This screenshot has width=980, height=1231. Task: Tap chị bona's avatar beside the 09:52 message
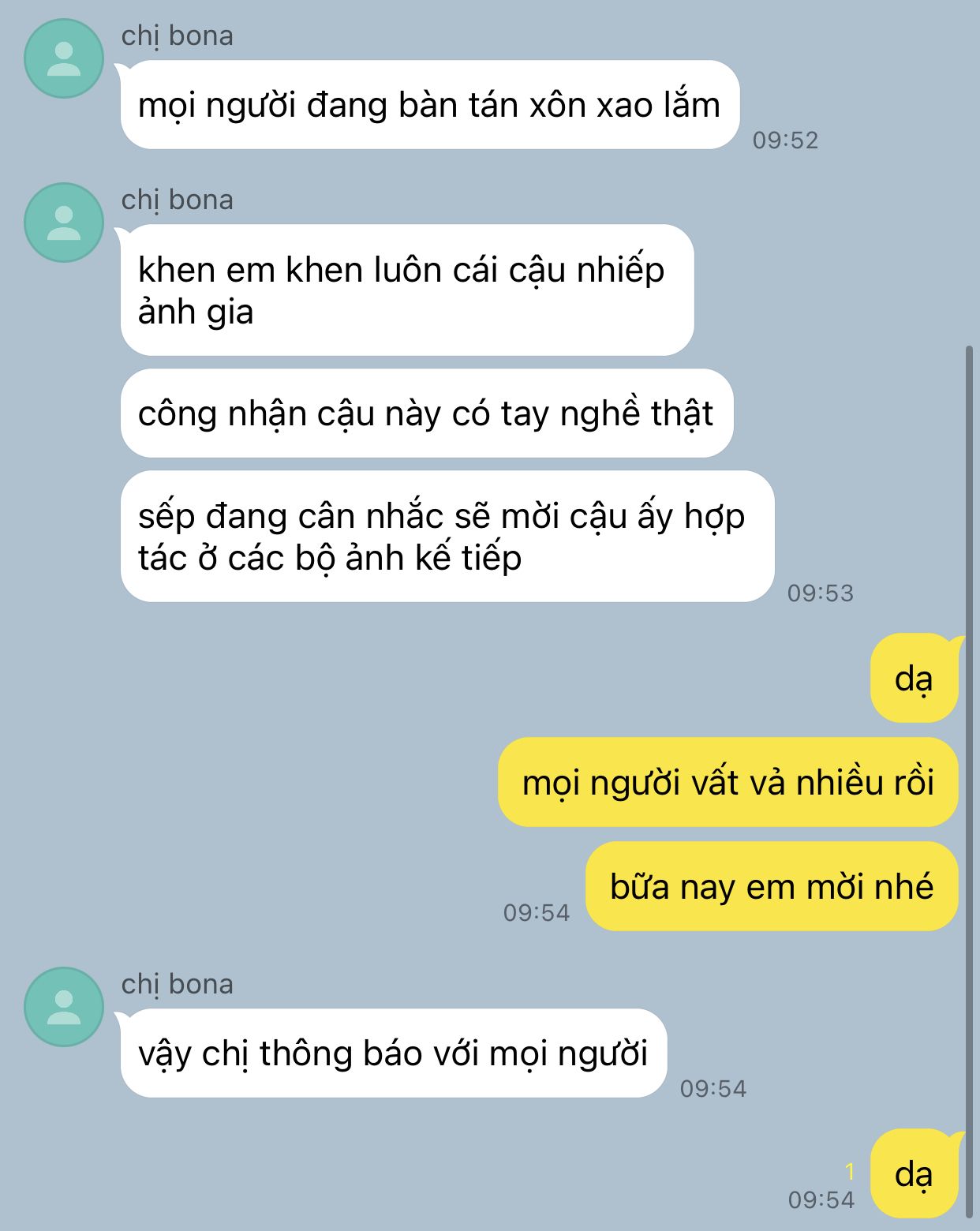tap(64, 58)
